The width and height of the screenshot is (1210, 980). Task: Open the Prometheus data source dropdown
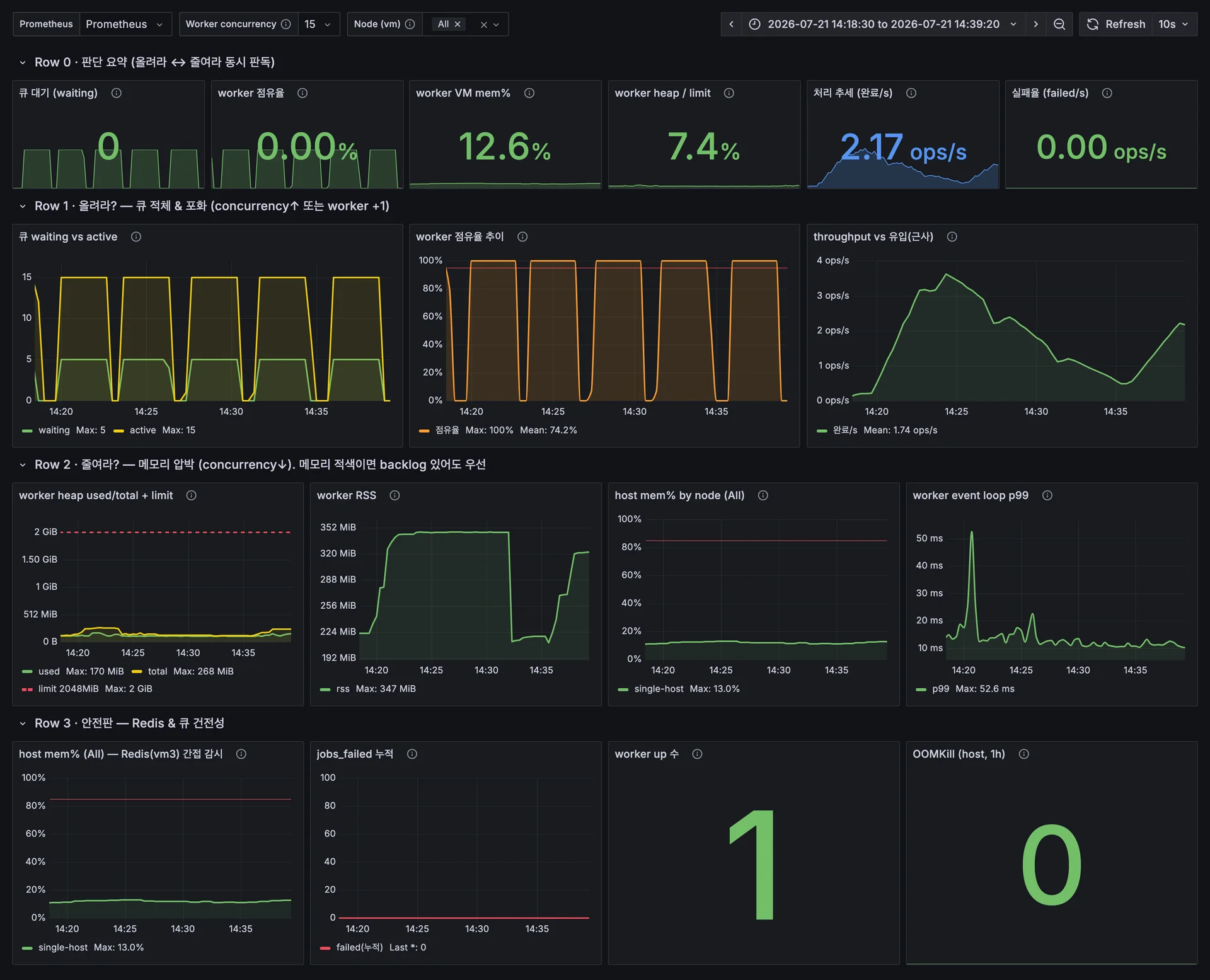(125, 24)
